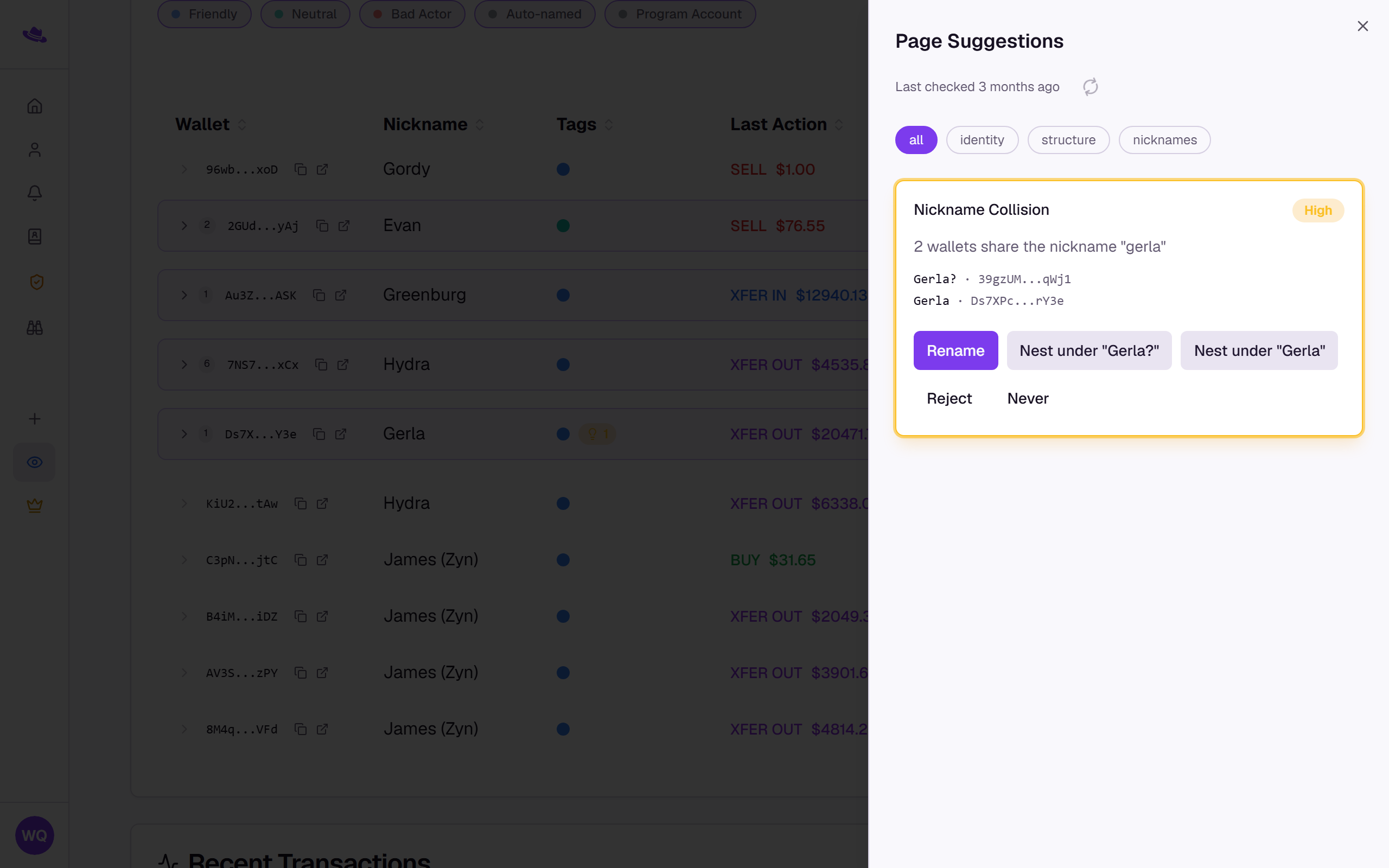Select the eye watch icon in sidebar

pyautogui.click(x=34, y=462)
